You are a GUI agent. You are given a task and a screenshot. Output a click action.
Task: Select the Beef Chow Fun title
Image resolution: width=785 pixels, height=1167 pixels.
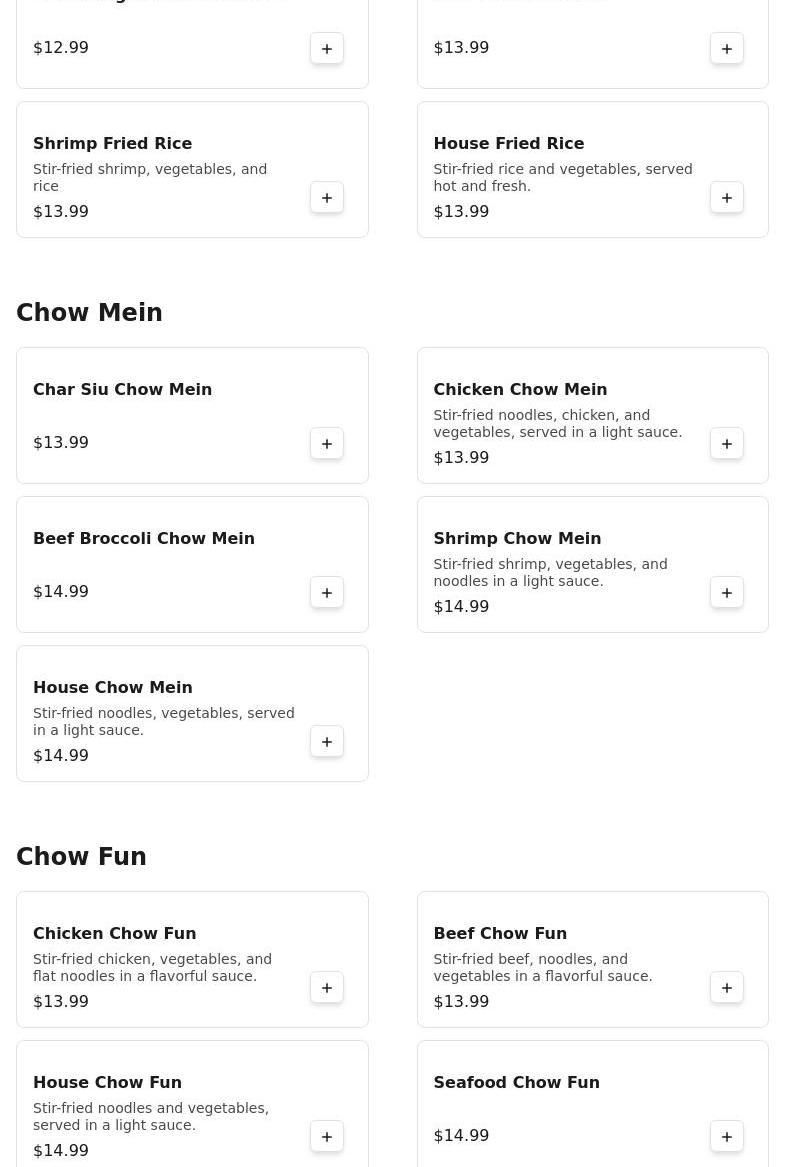[x=500, y=934]
